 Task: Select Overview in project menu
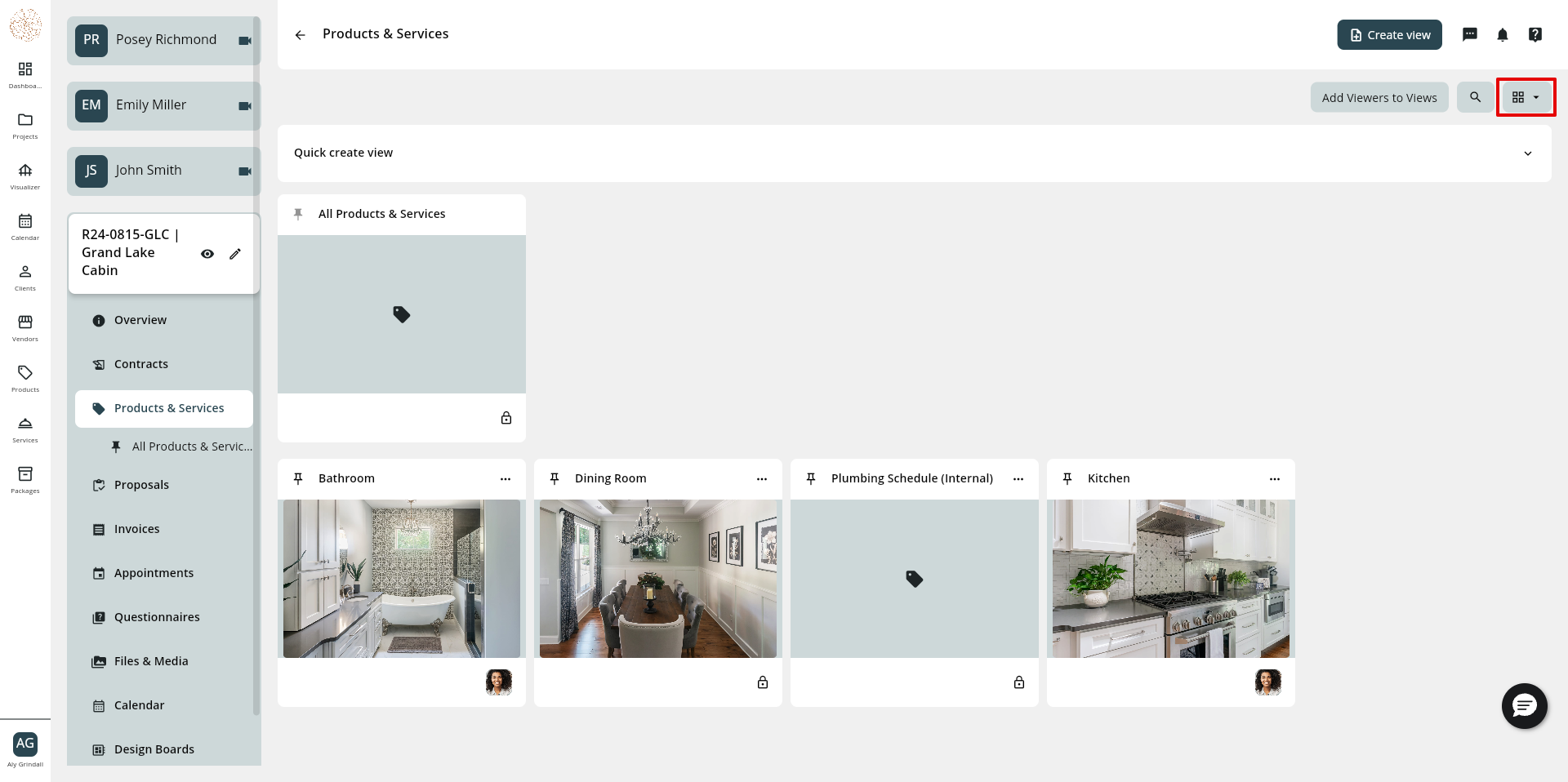click(x=164, y=320)
